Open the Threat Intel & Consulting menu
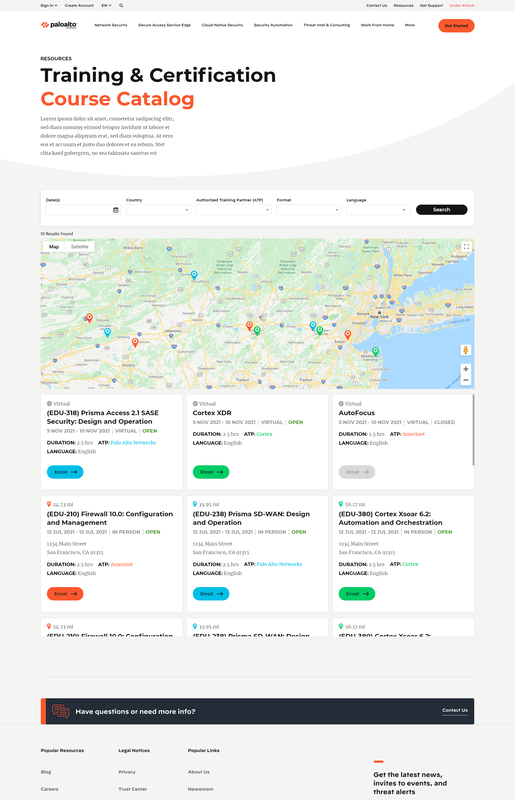This screenshot has width=515, height=800. point(327,25)
